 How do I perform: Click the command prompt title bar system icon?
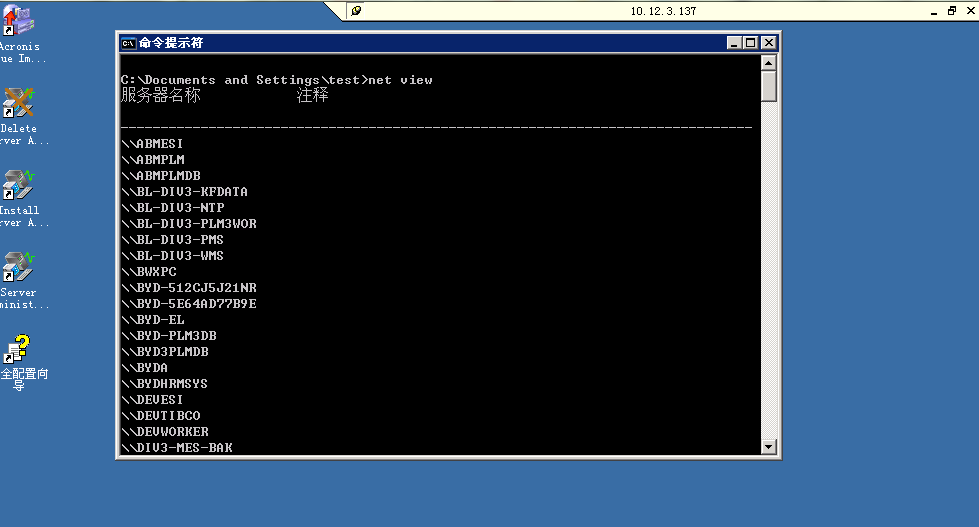pos(129,43)
